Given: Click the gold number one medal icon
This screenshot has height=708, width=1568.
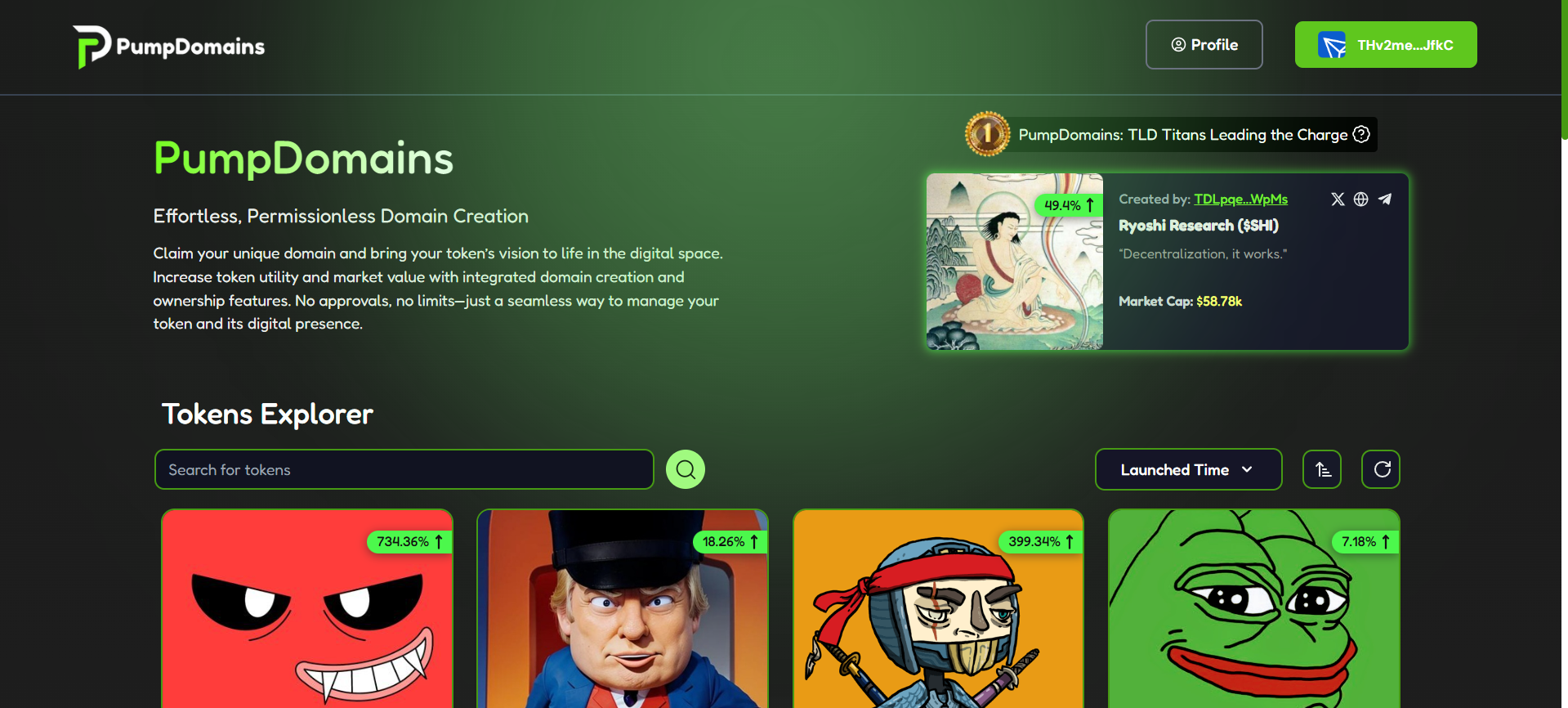Looking at the screenshot, I should tap(987, 133).
